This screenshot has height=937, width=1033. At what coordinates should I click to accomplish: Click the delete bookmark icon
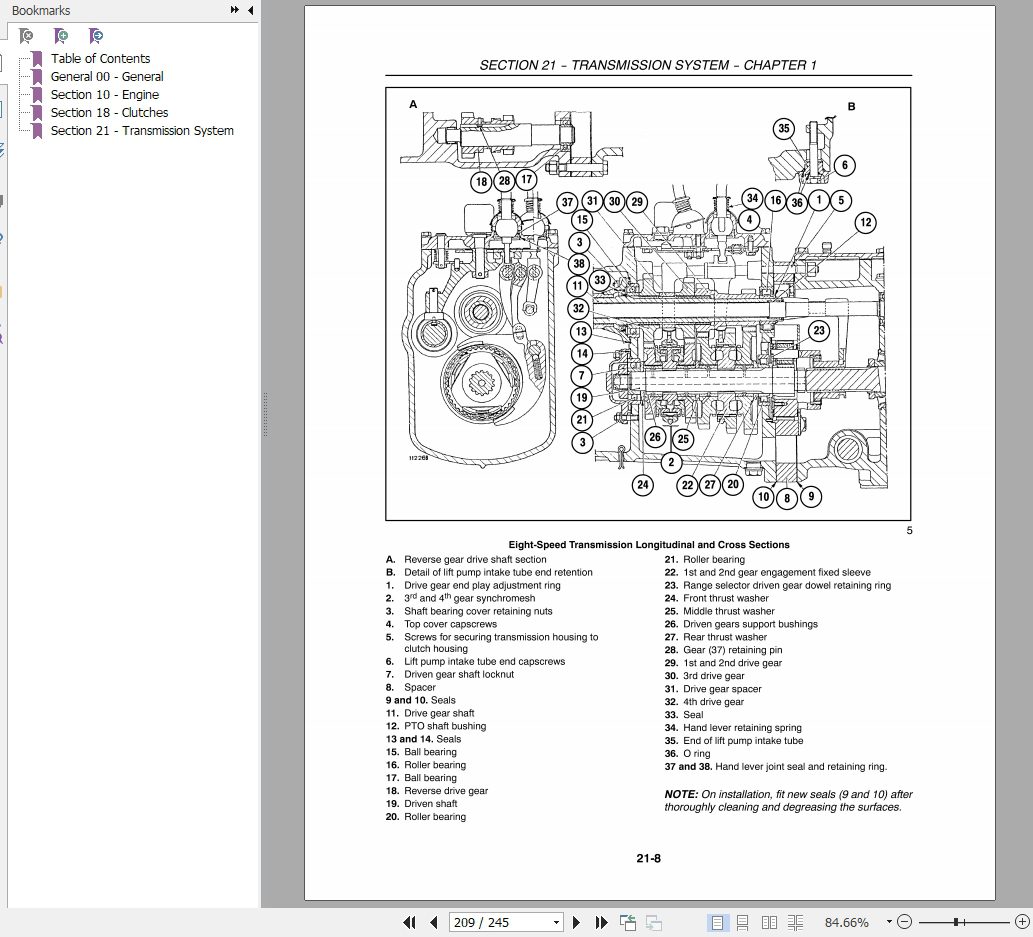pyautogui.click(x=26, y=36)
